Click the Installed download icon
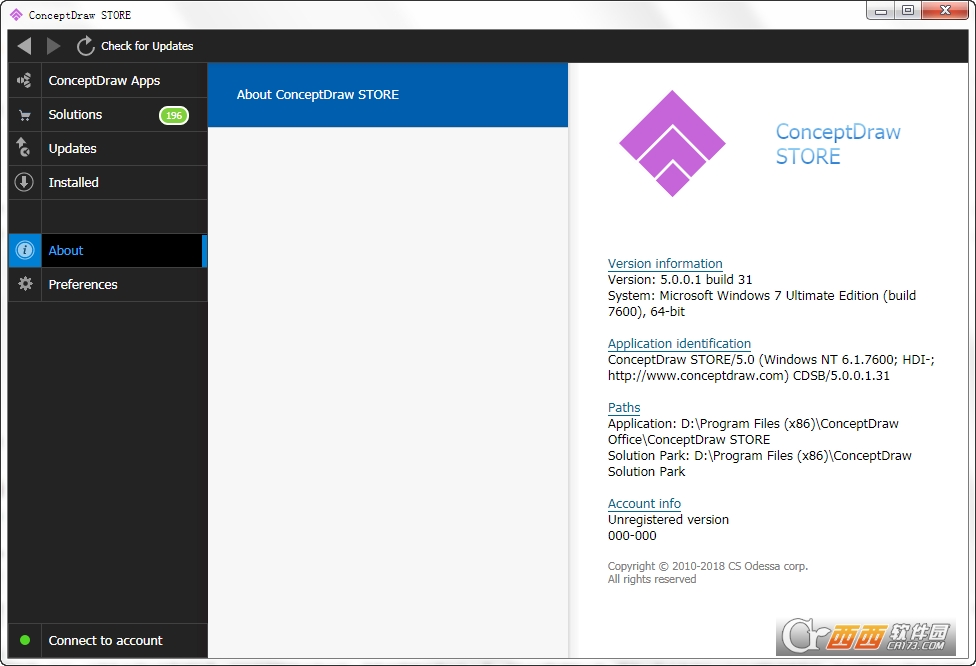The width and height of the screenshot is (976, 666). point(24,182)
